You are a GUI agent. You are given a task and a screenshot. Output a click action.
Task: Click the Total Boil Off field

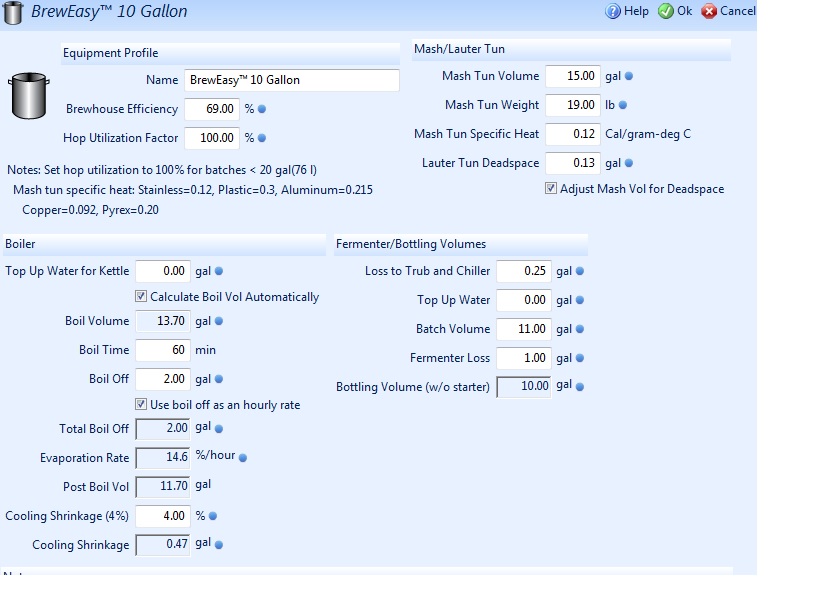[163, 429]
